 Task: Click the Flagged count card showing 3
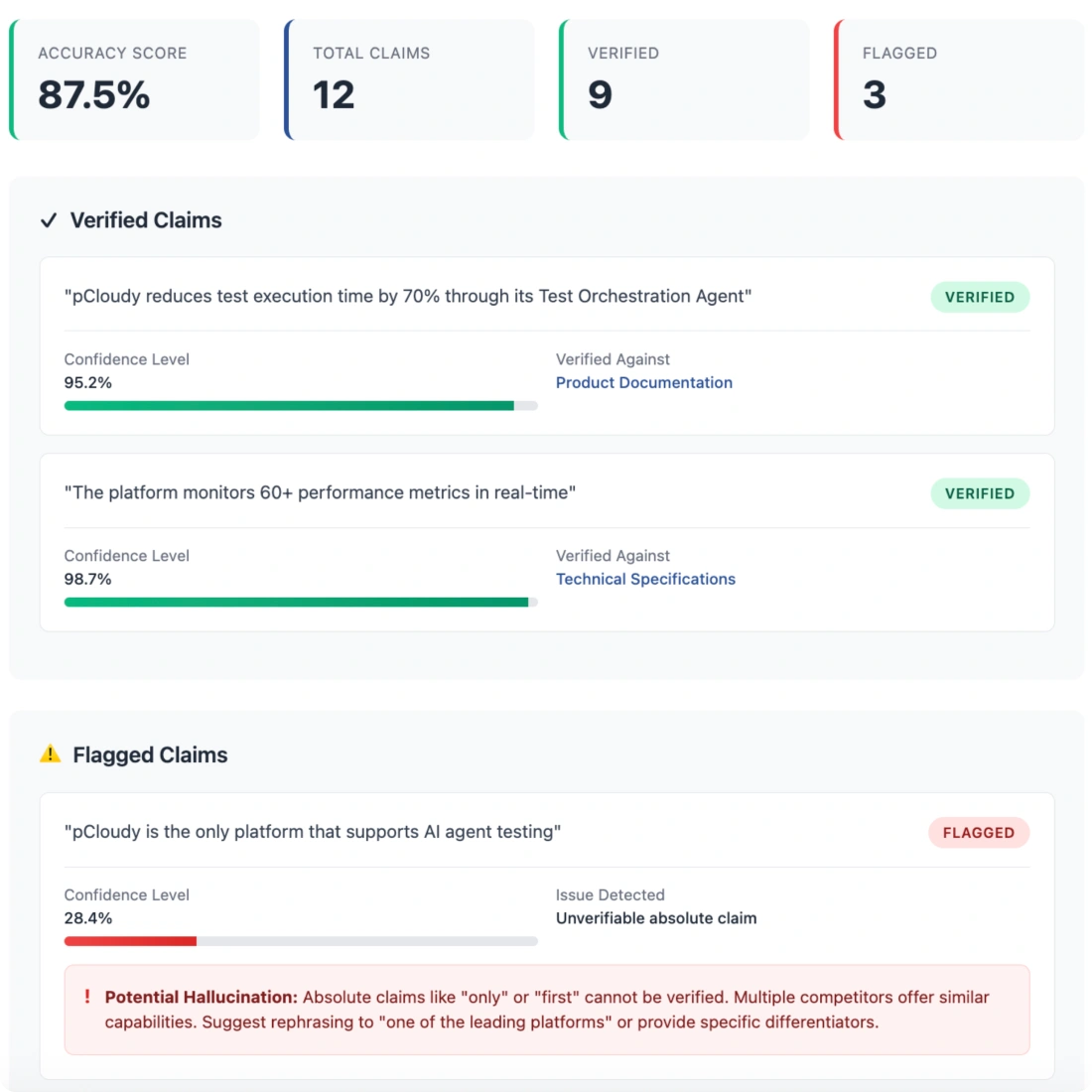[956, 79]
